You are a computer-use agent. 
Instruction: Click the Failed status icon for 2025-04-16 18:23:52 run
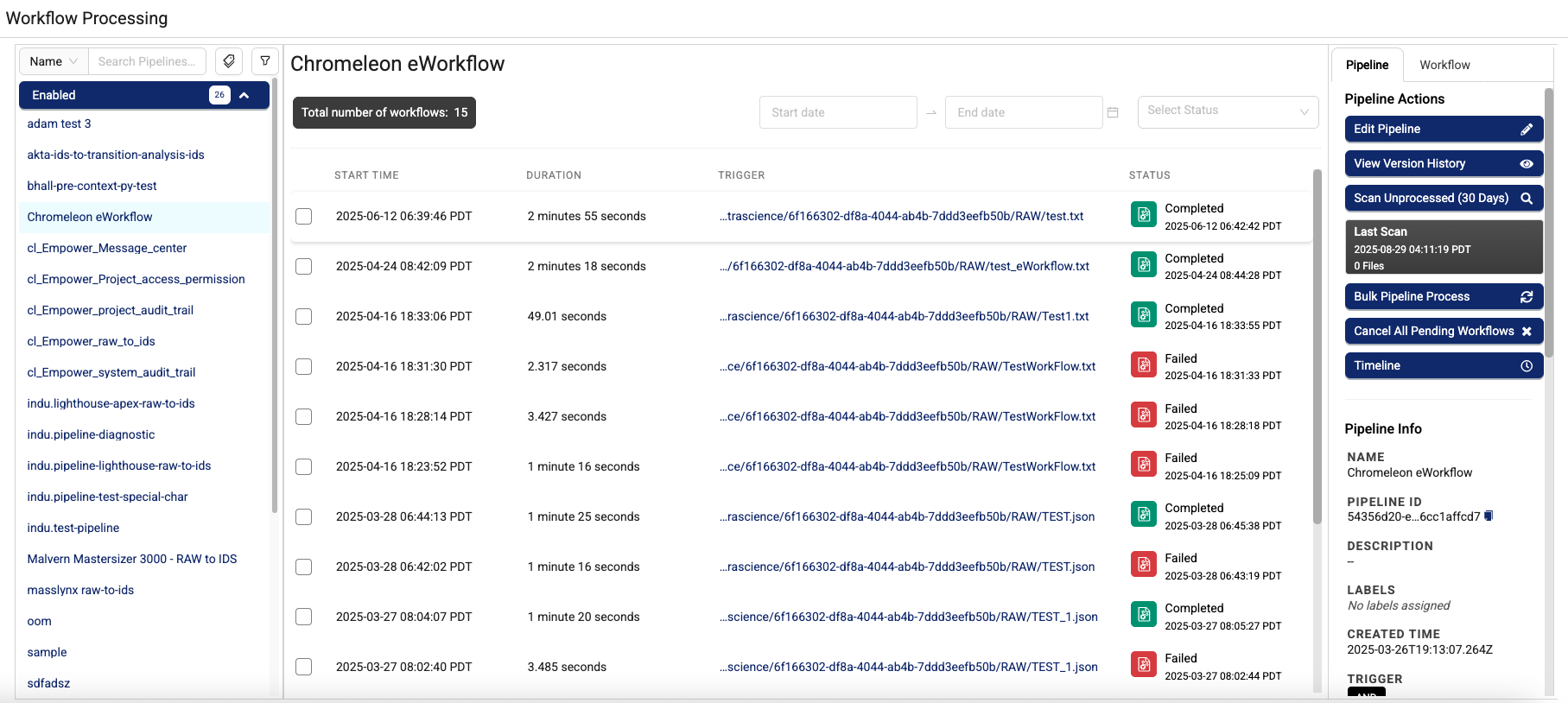point(1144,464)
